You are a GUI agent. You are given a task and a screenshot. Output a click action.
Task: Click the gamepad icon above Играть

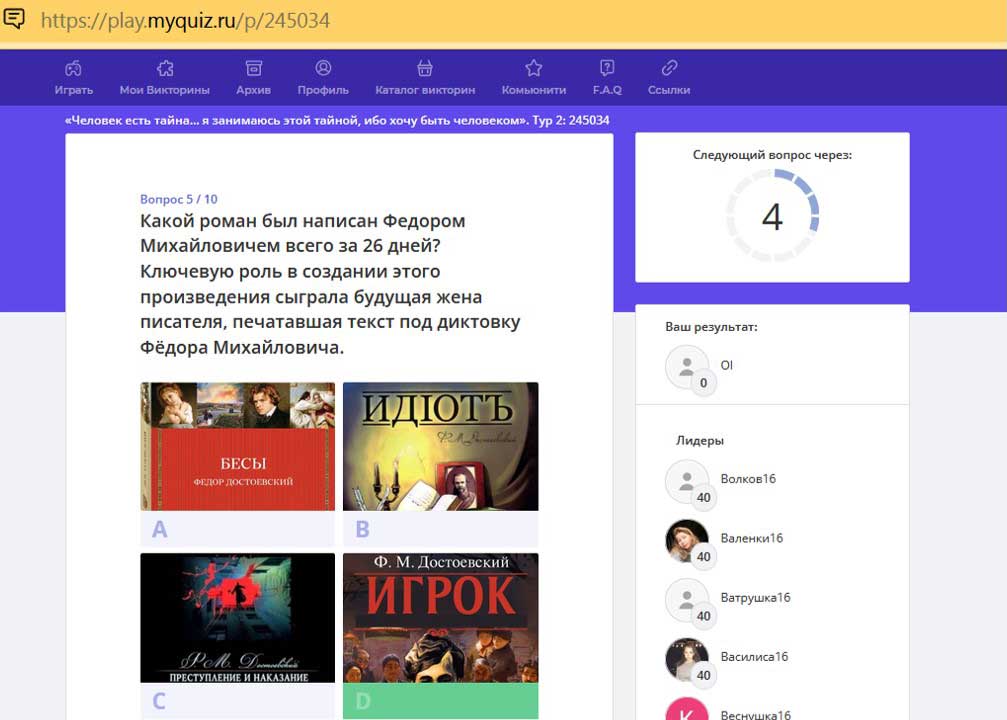pyautogui.click(x=74, y=68)
